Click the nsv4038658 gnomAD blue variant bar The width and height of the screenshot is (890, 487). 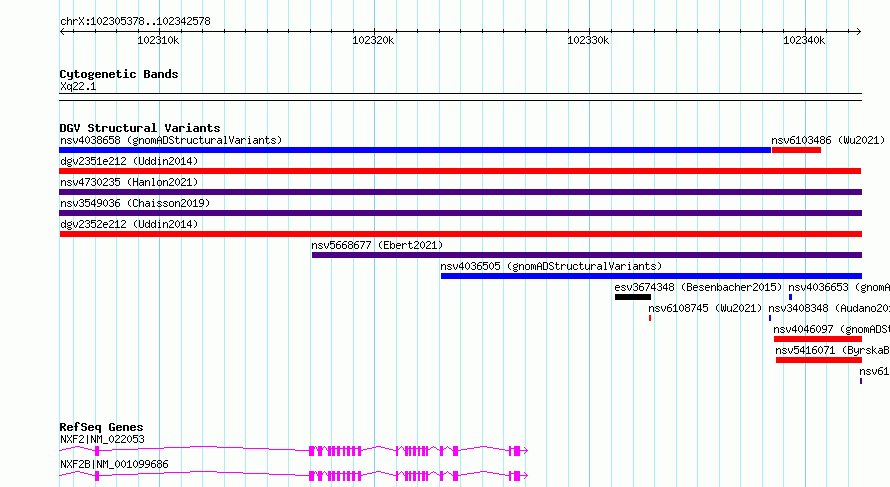click(x=415, y=150)
